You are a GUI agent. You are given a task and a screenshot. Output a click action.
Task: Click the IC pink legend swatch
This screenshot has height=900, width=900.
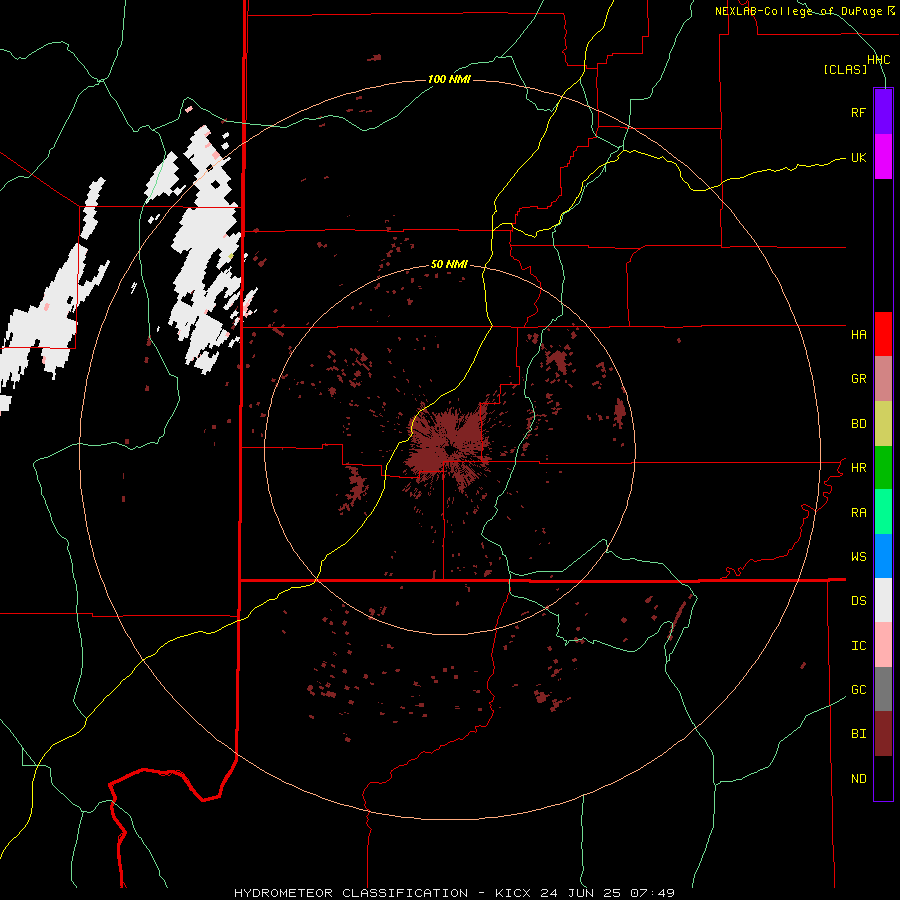(x=883, y=645)
